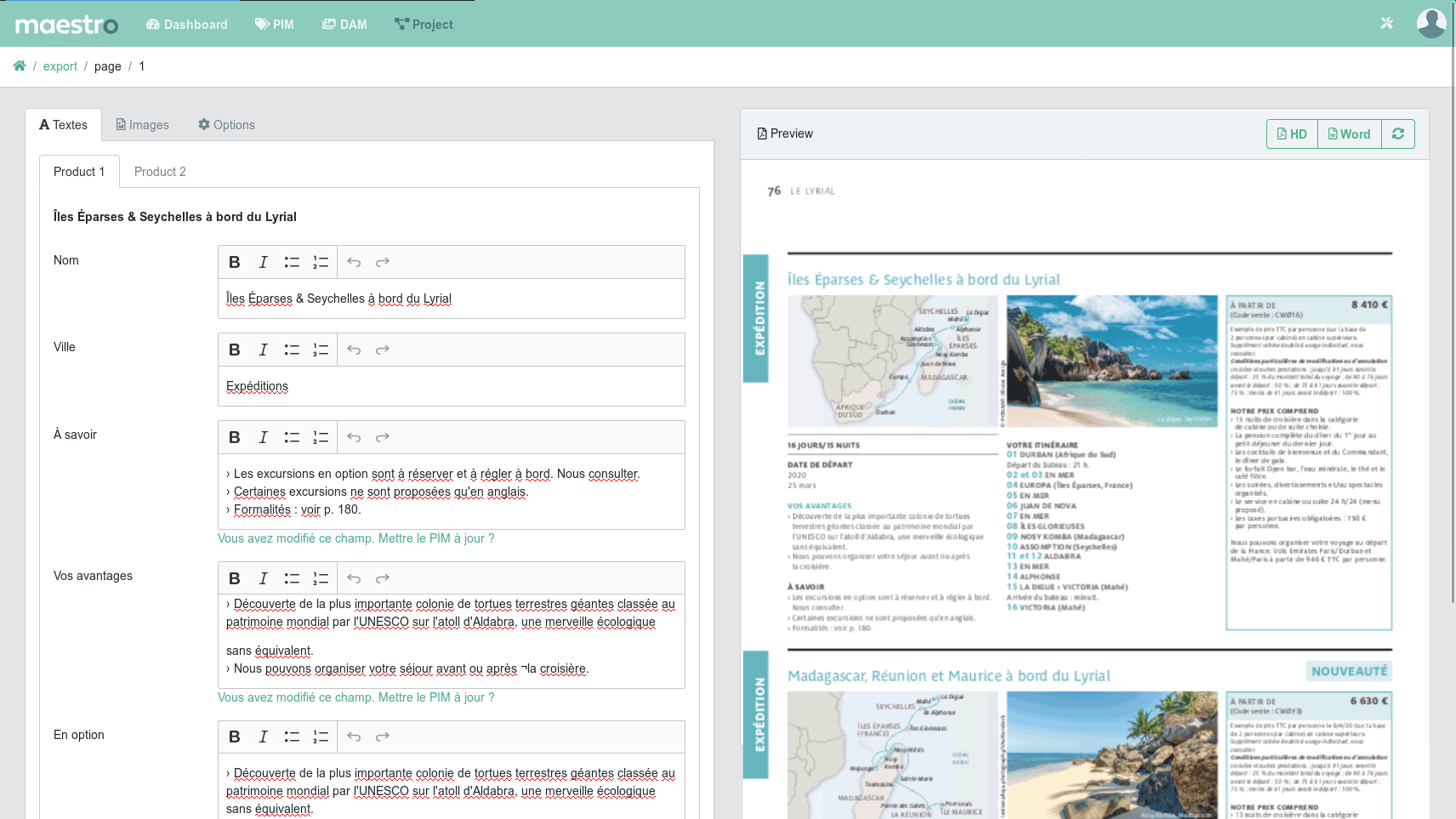Undo in the Ville editor

(354, 350)
